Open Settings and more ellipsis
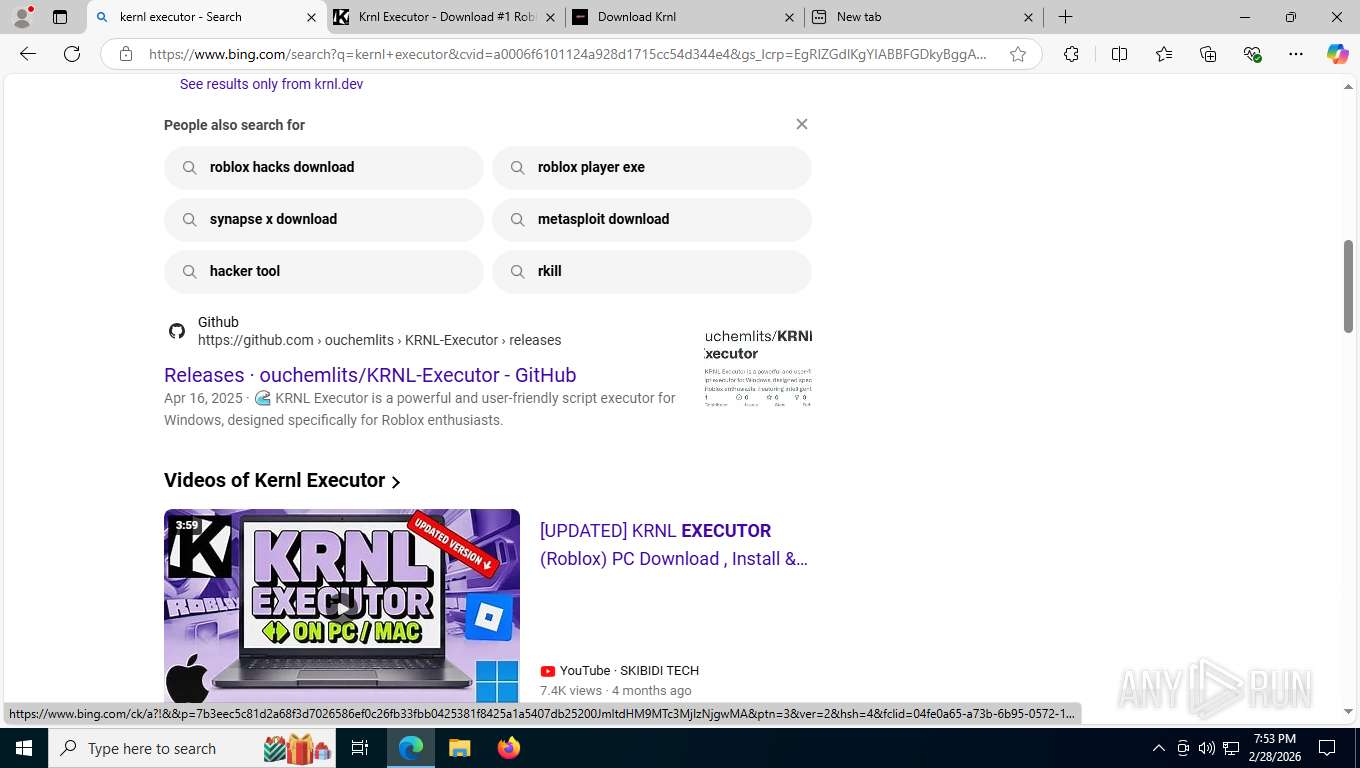Image resolution: width=1360 pixels, height=768 pixels. (x=1296, y=54)
